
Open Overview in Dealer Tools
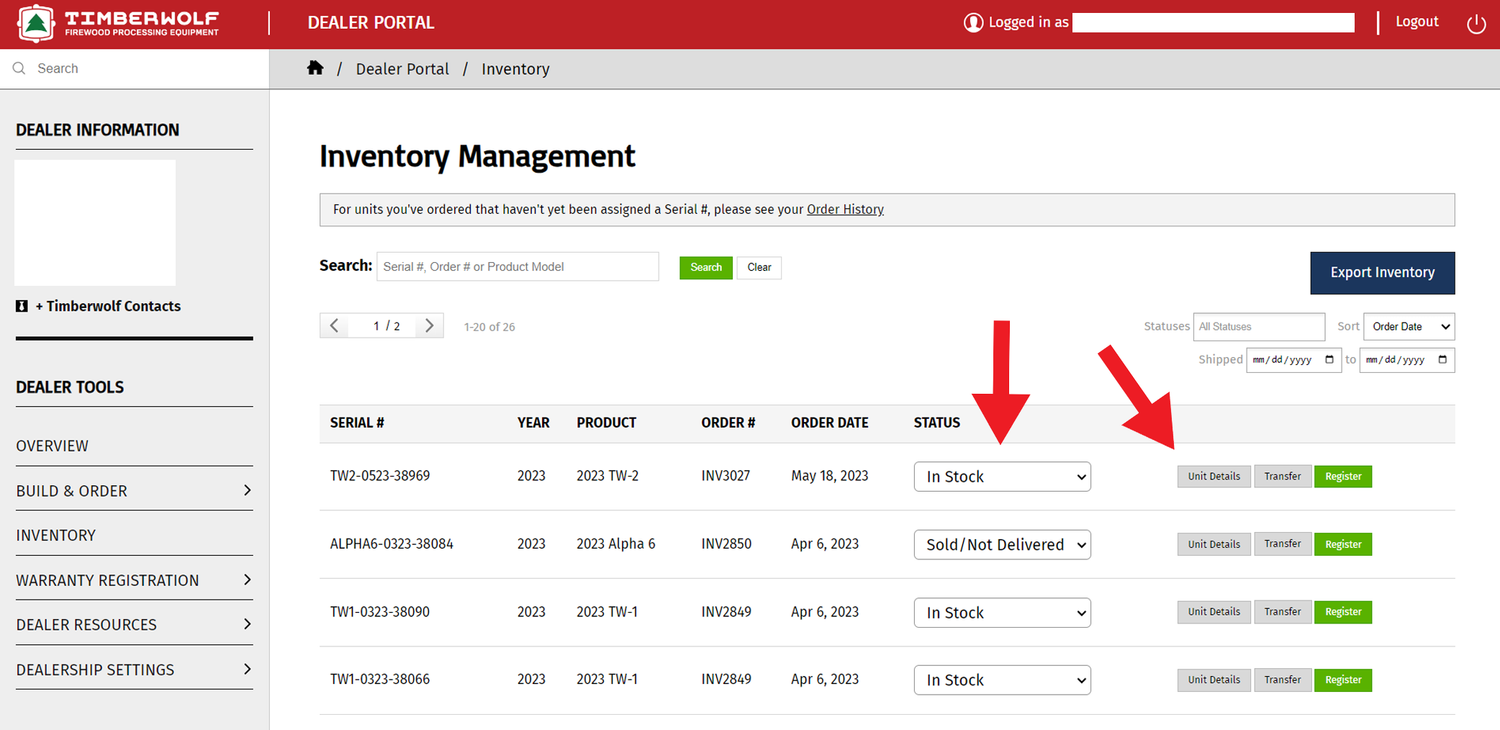[52, 446]
